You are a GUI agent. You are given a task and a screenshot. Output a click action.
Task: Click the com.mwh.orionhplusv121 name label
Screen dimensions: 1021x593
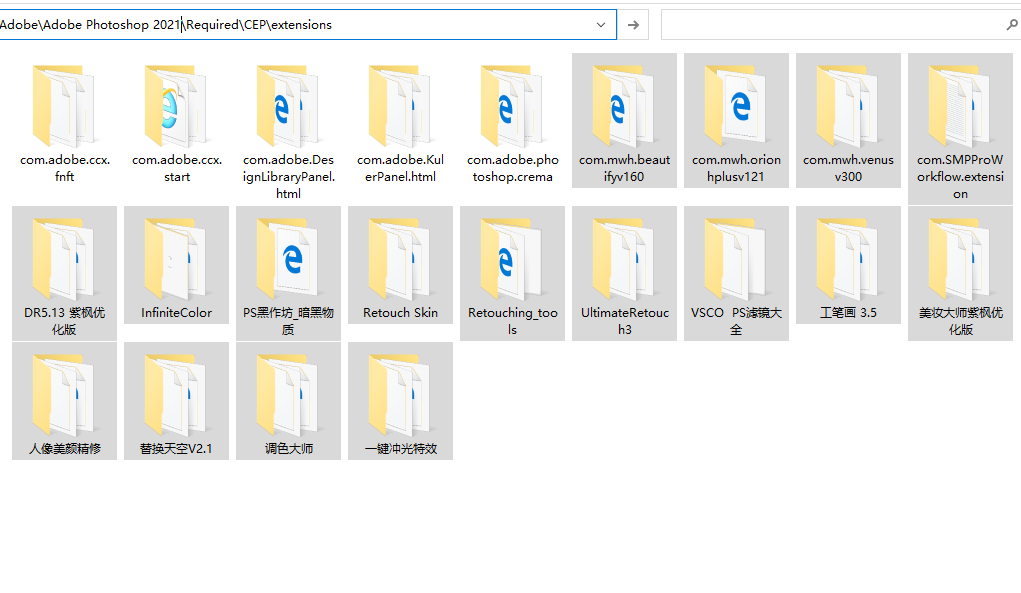[736, 168]
